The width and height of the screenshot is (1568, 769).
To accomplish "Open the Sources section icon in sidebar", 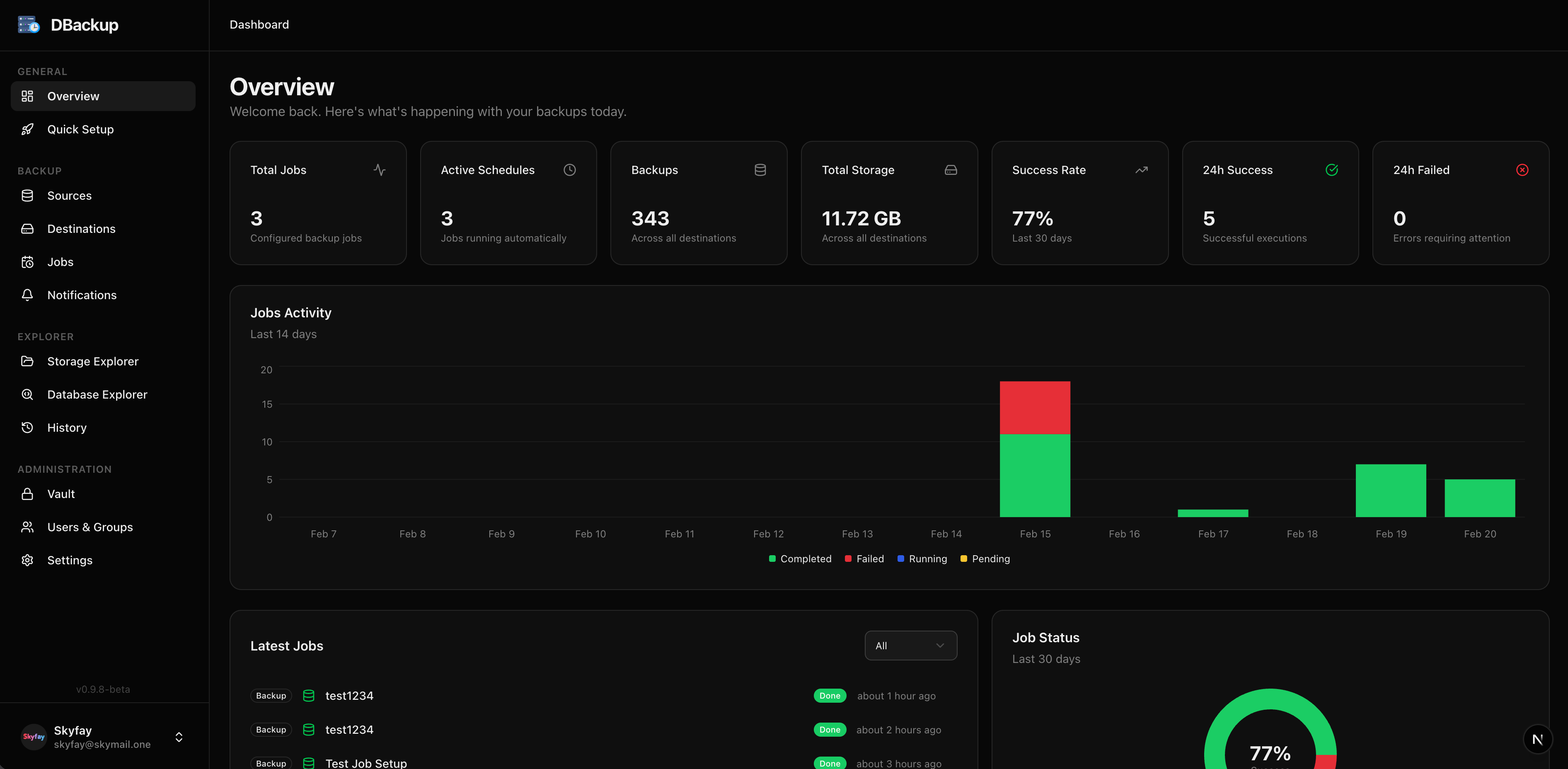I will (x=28, y=196).
